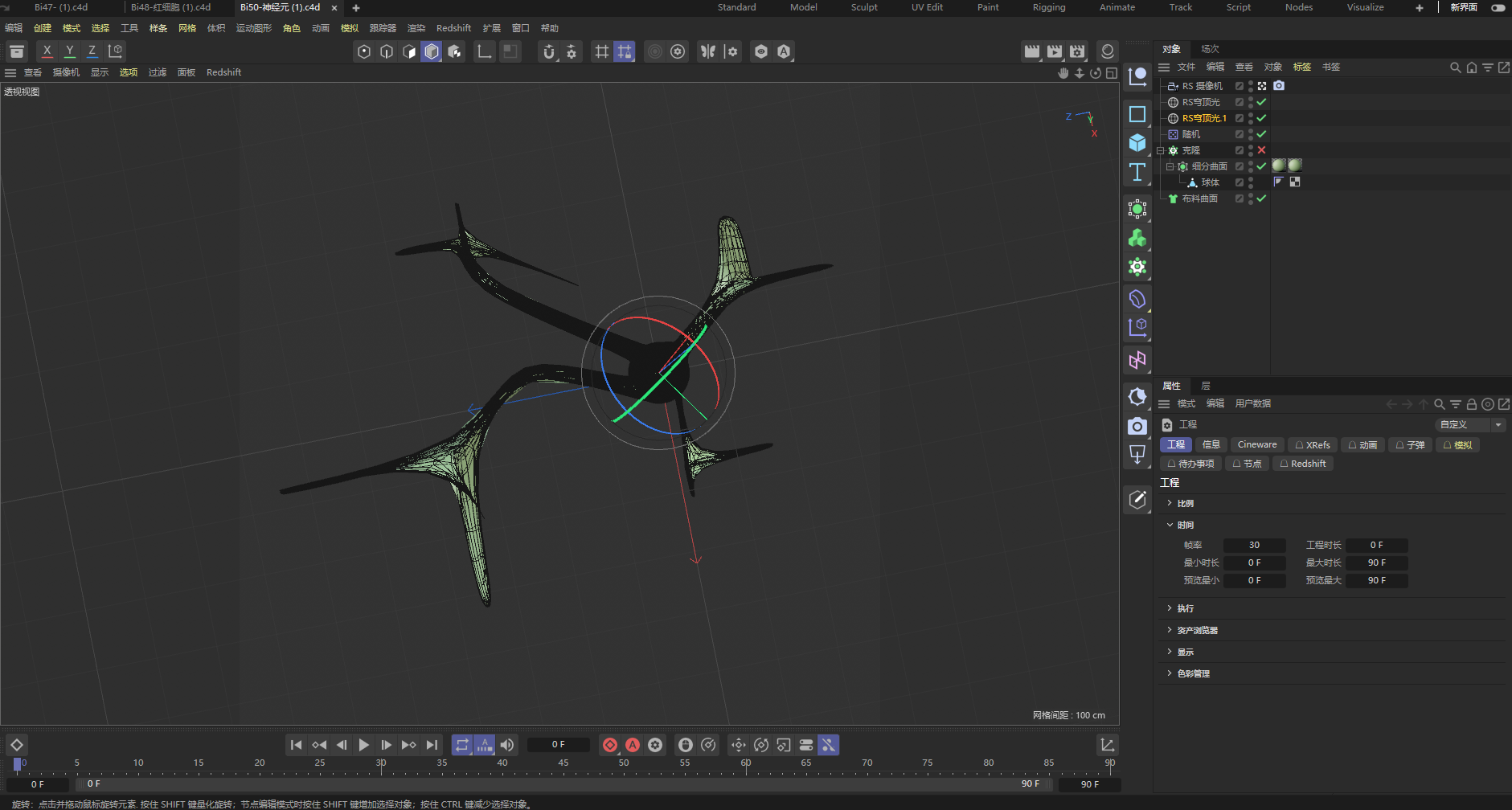Image resolution: width=1512 pixels, height=810 pixels.
Task: Enable the snap magnet icon
Action: (549, 51)
